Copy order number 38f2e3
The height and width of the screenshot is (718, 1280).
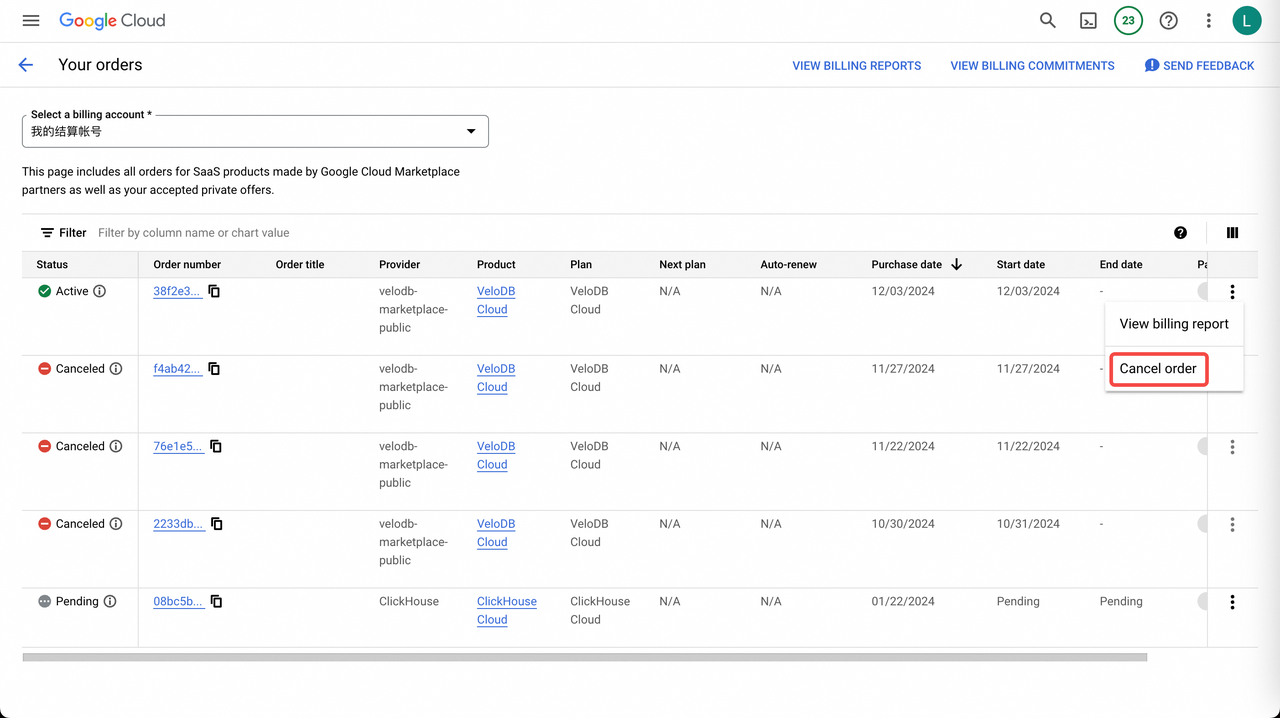click(213, 290)
